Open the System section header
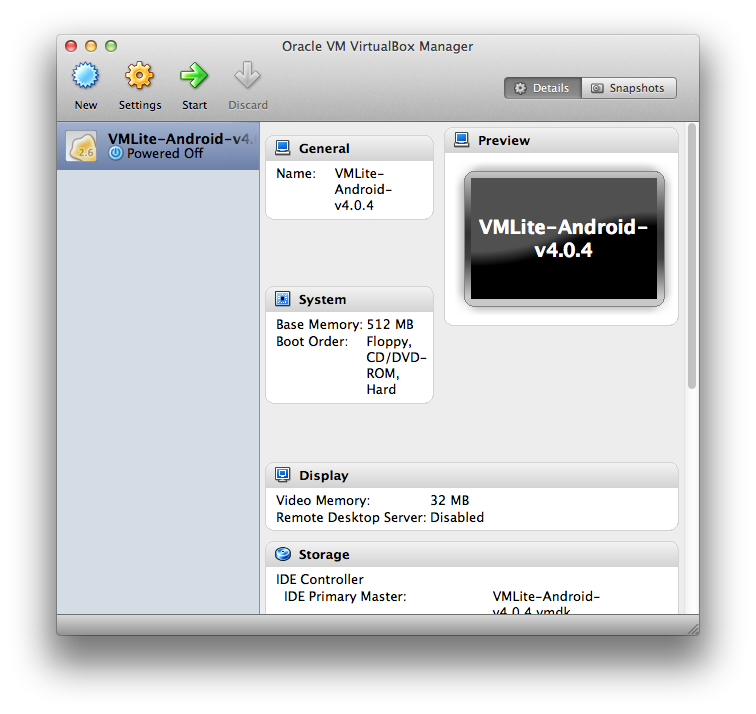Screen dimensions: 756x714 pyautogui.click(x=350, y=299)
